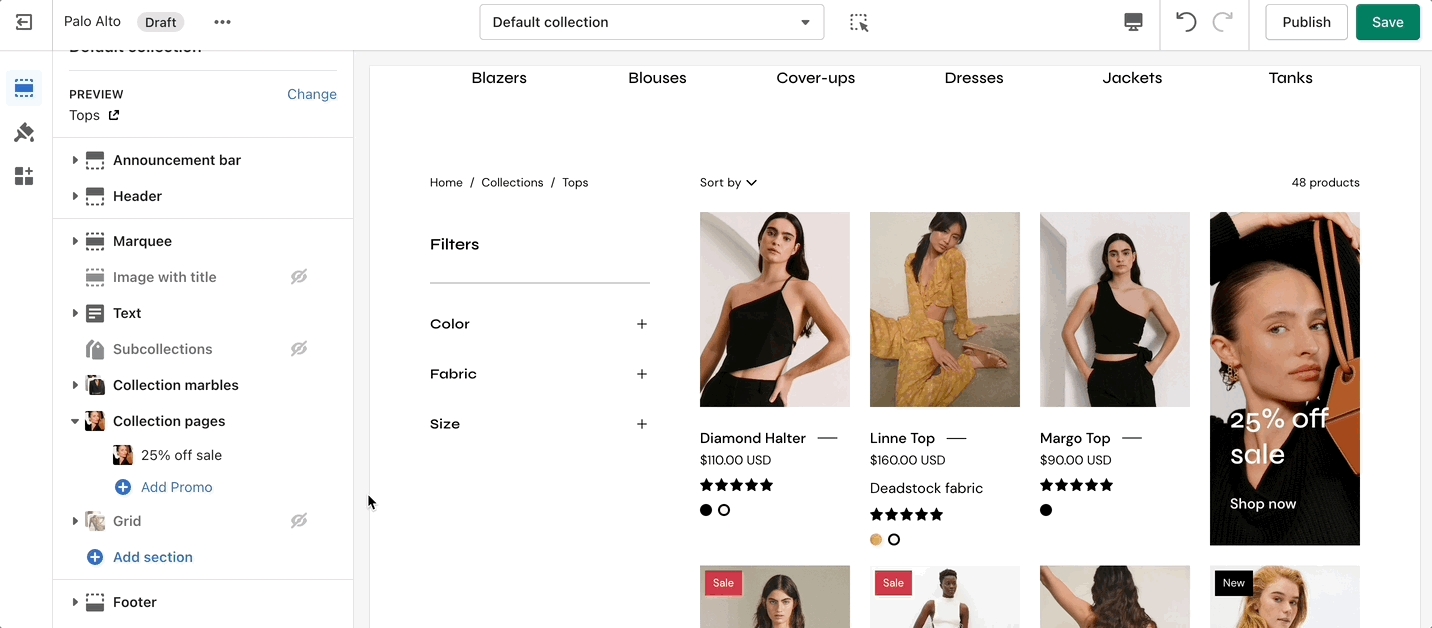This screenshot has width=1432, height=628.
Task: Toggle visibility of the Grid section
Action: click(298, 521)
